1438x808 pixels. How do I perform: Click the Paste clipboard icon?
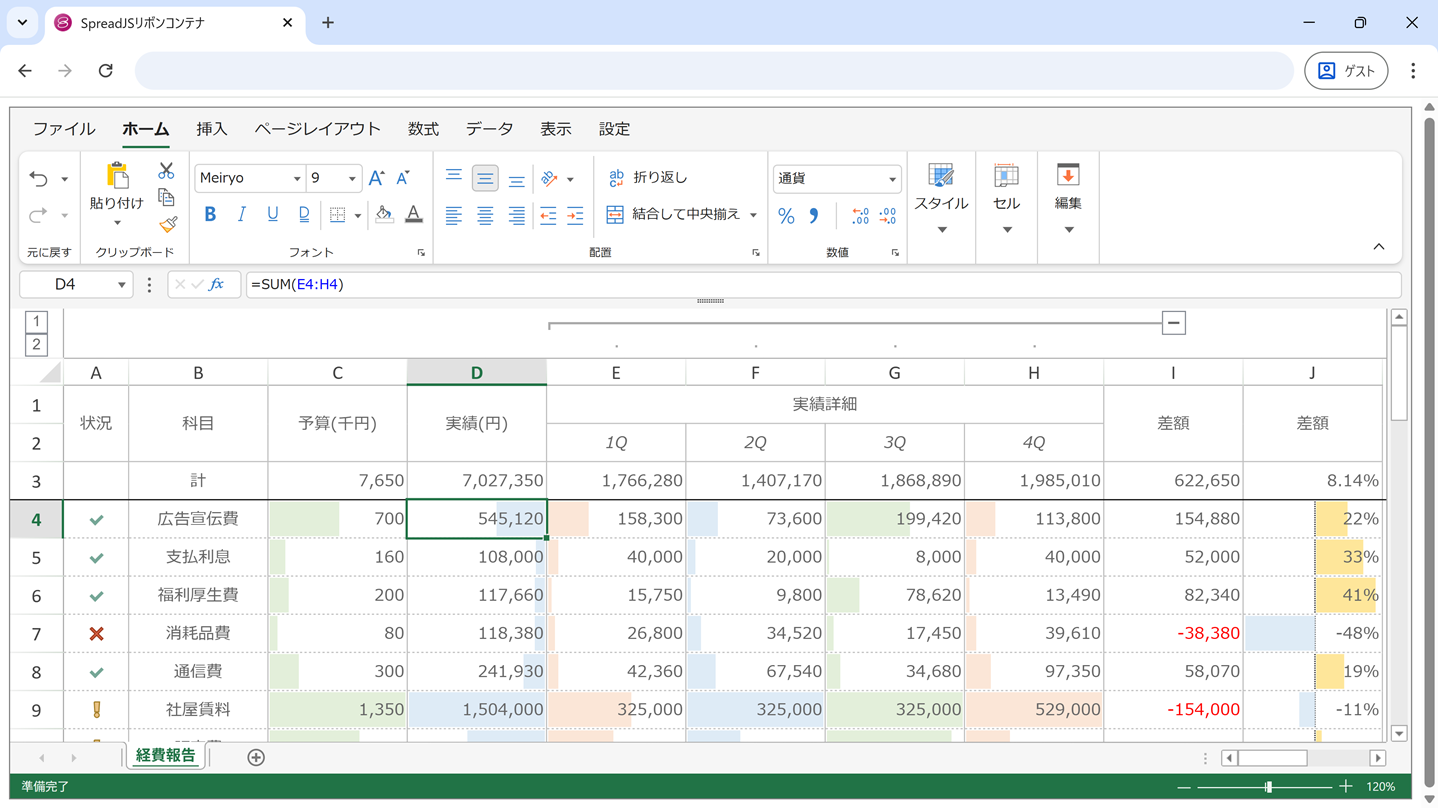[117, 175]
